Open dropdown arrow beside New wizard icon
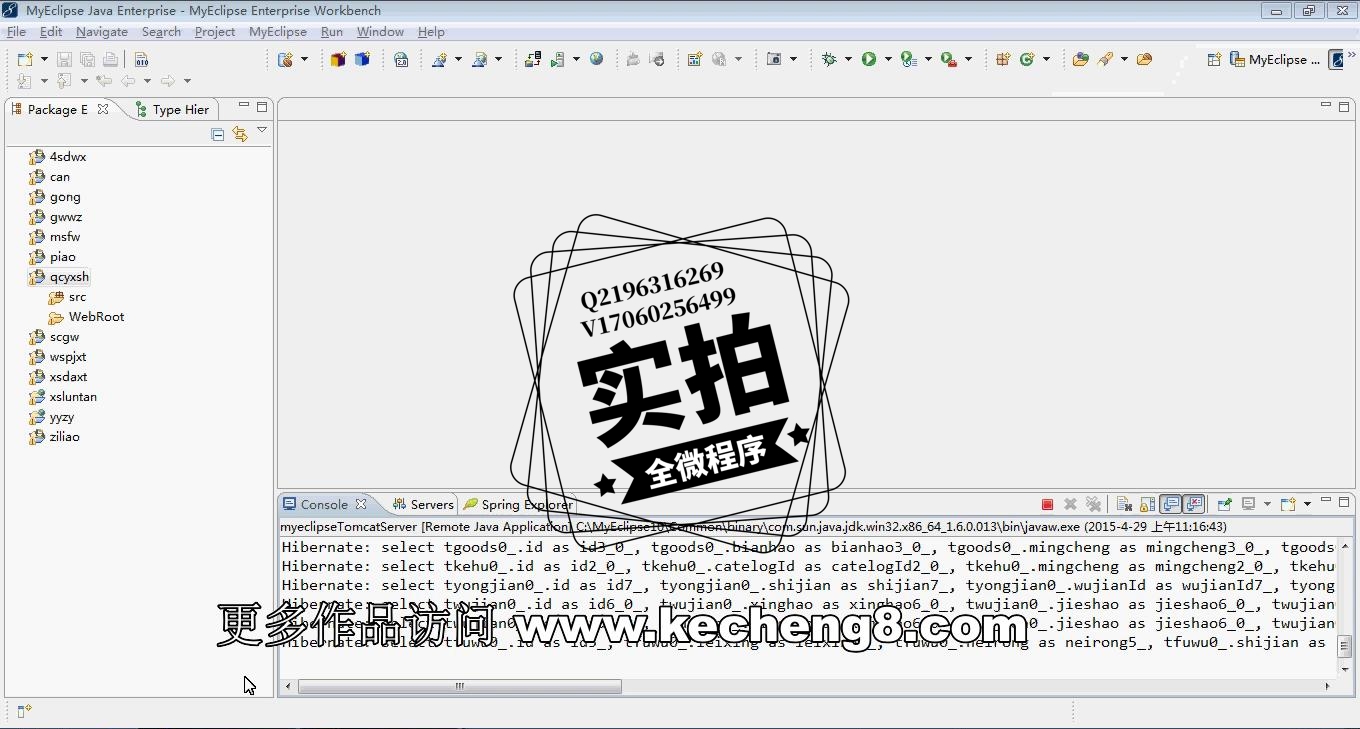Viewport: 1360px width, 729px height. point(44,60)
